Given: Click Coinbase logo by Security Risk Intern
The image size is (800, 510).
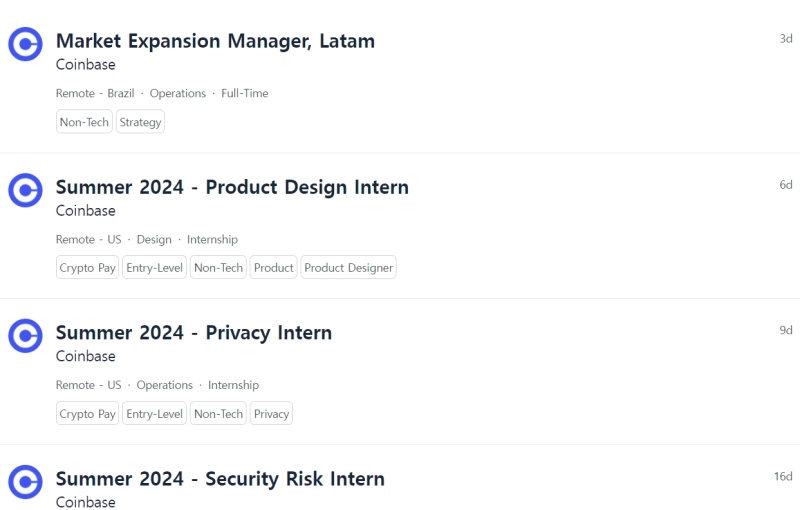Looking at the screenshot, I should pos(25,482).
